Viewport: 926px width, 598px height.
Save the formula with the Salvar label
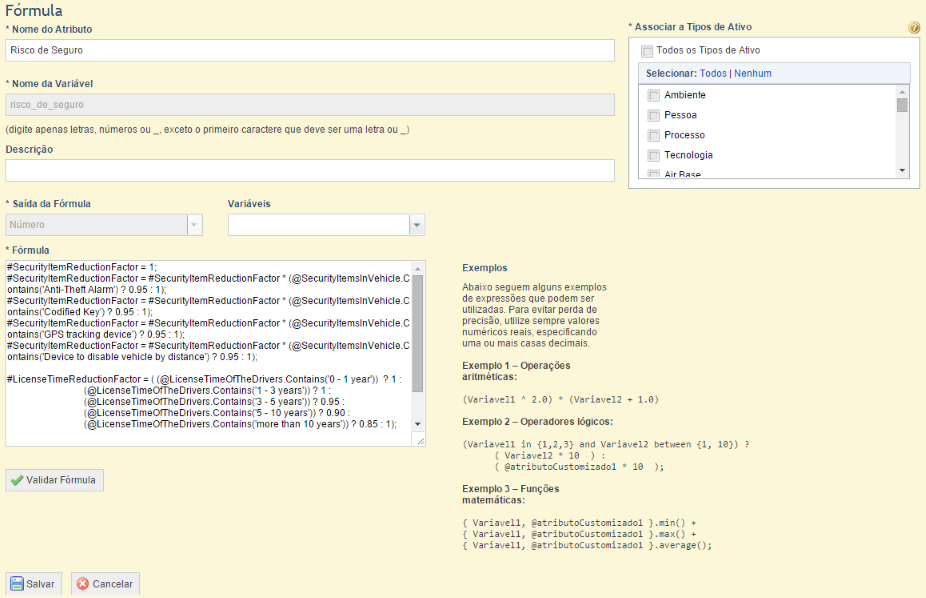[40, 584]
